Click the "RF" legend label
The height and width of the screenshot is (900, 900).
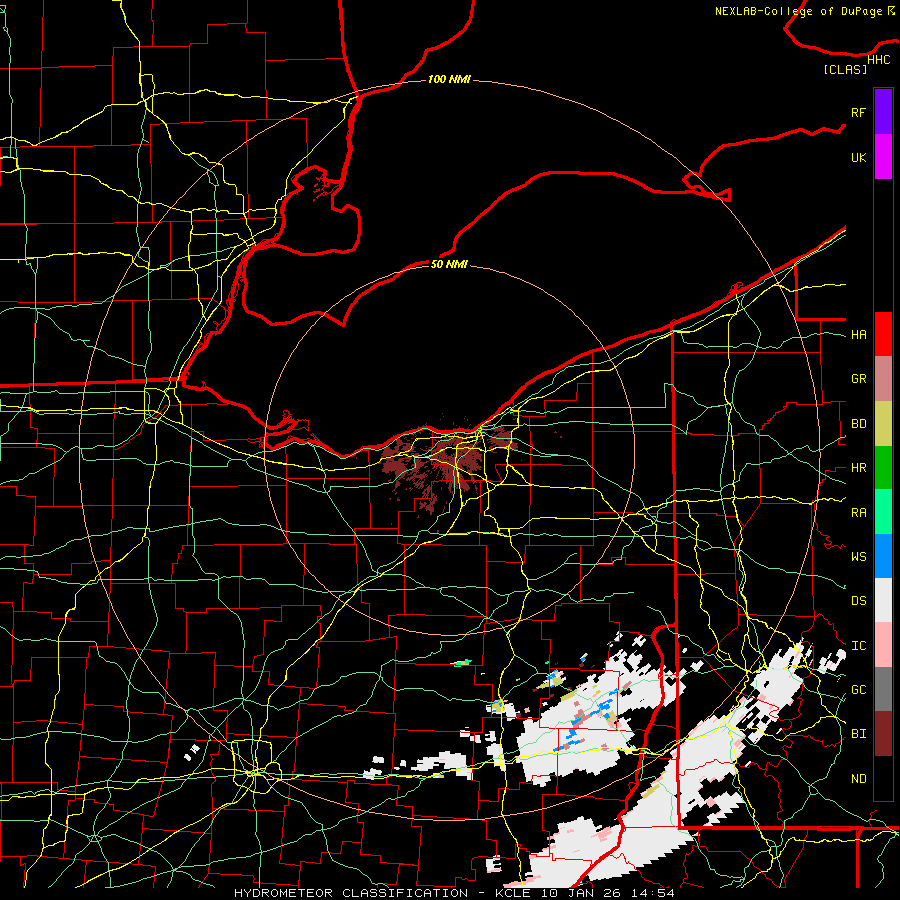[x=858, y=112]
